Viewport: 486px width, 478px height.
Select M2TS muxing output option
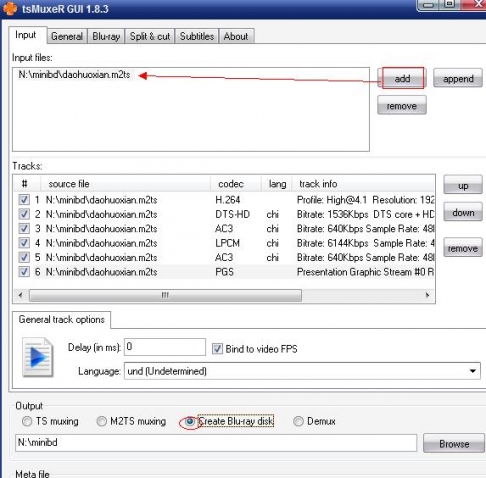pos(102,421)
